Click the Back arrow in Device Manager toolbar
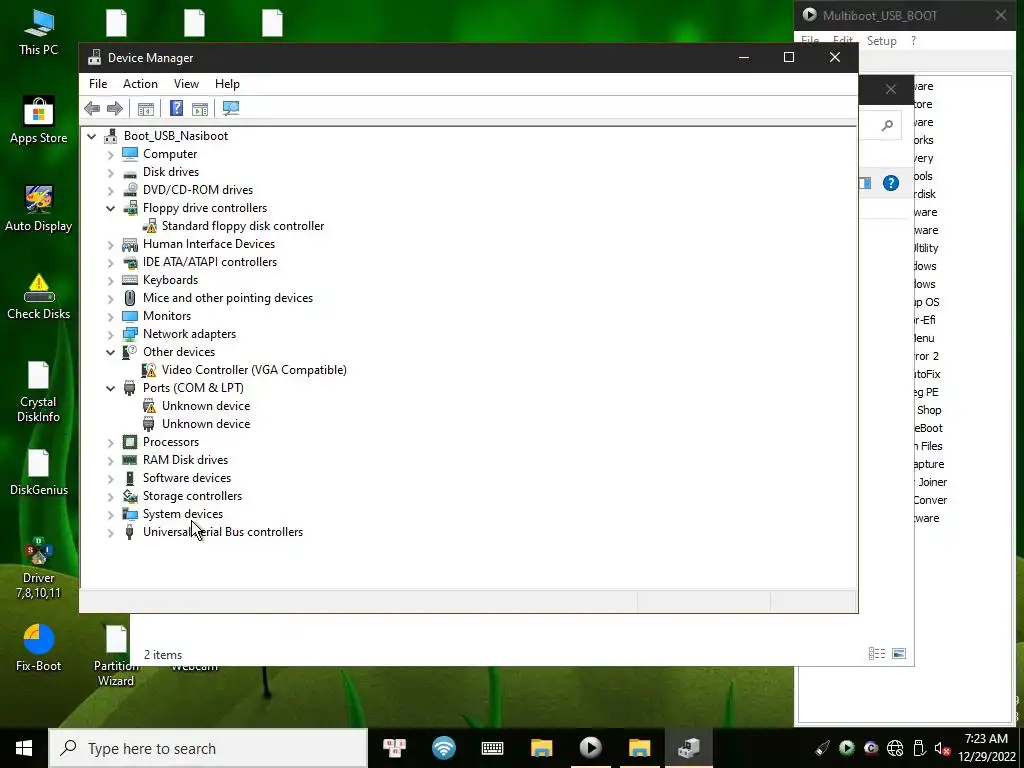1024x768 pixels. coord(92,108)
